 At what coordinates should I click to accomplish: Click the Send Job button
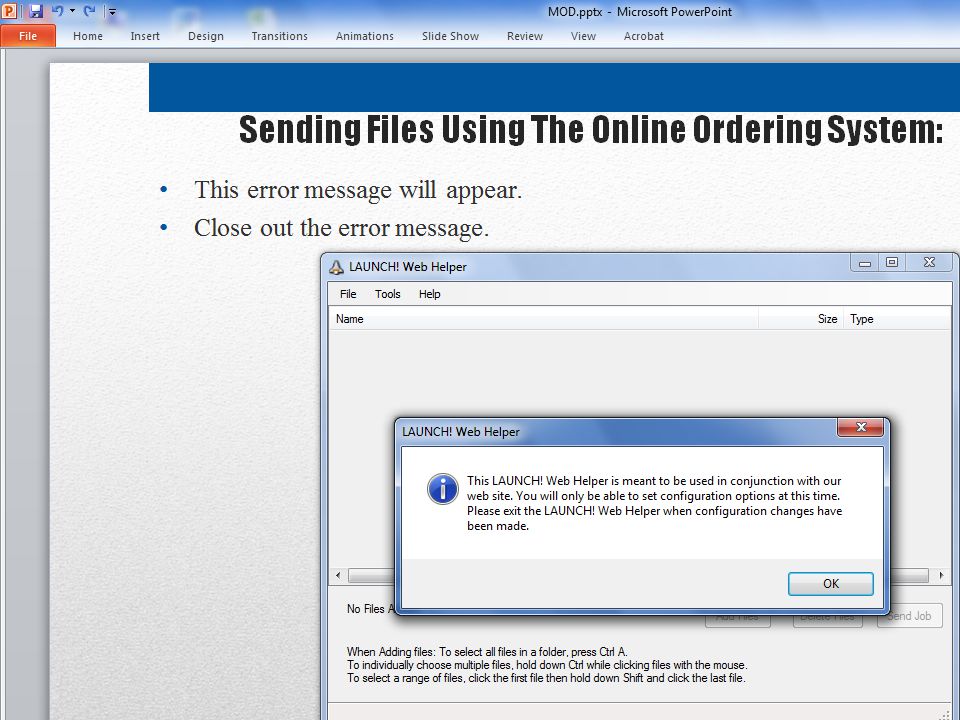(x=910, y=617)
